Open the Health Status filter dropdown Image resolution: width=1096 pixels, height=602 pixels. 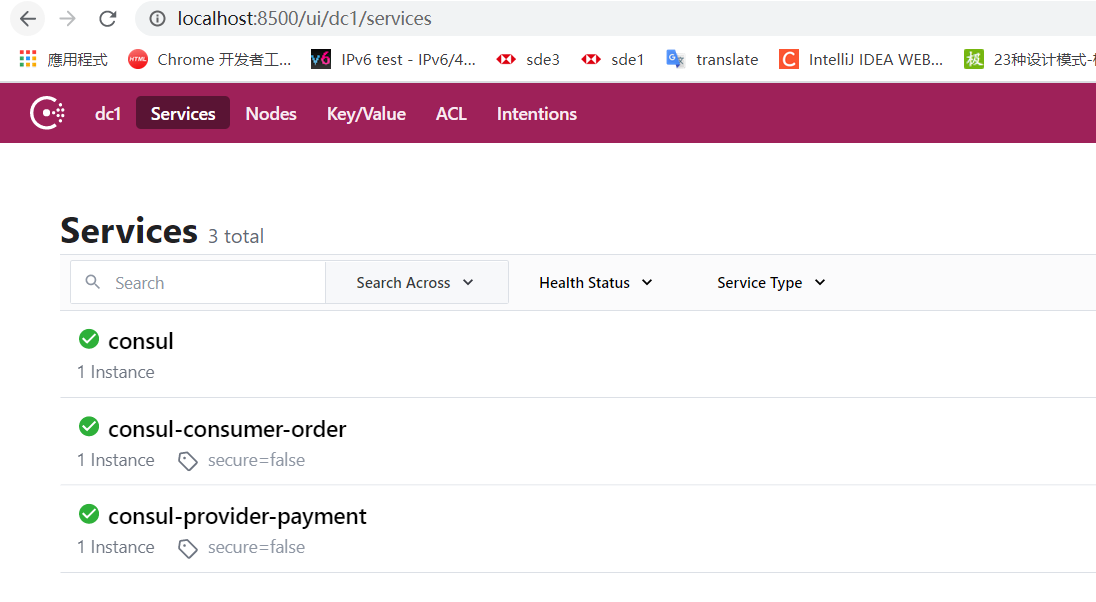[x=595, y=283]
